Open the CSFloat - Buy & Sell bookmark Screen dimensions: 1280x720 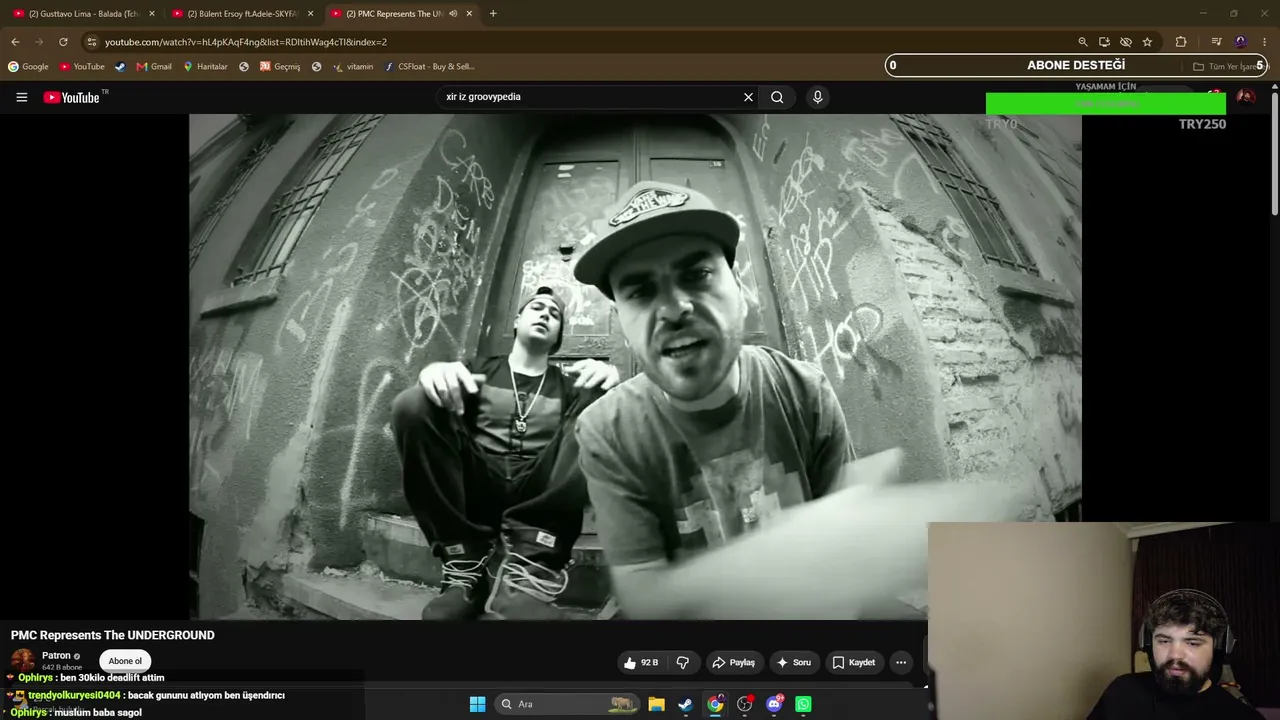pyautogui.click(x=429, y=67)
